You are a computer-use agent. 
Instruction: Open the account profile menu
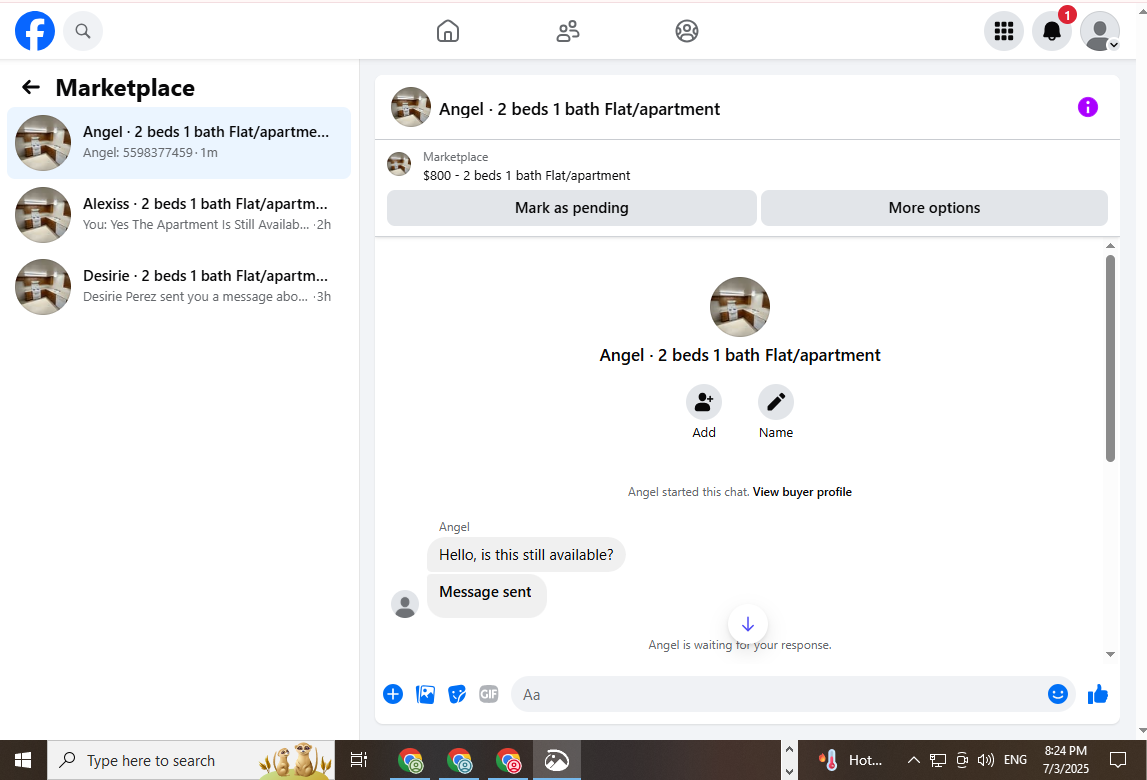pos(1100,31)
